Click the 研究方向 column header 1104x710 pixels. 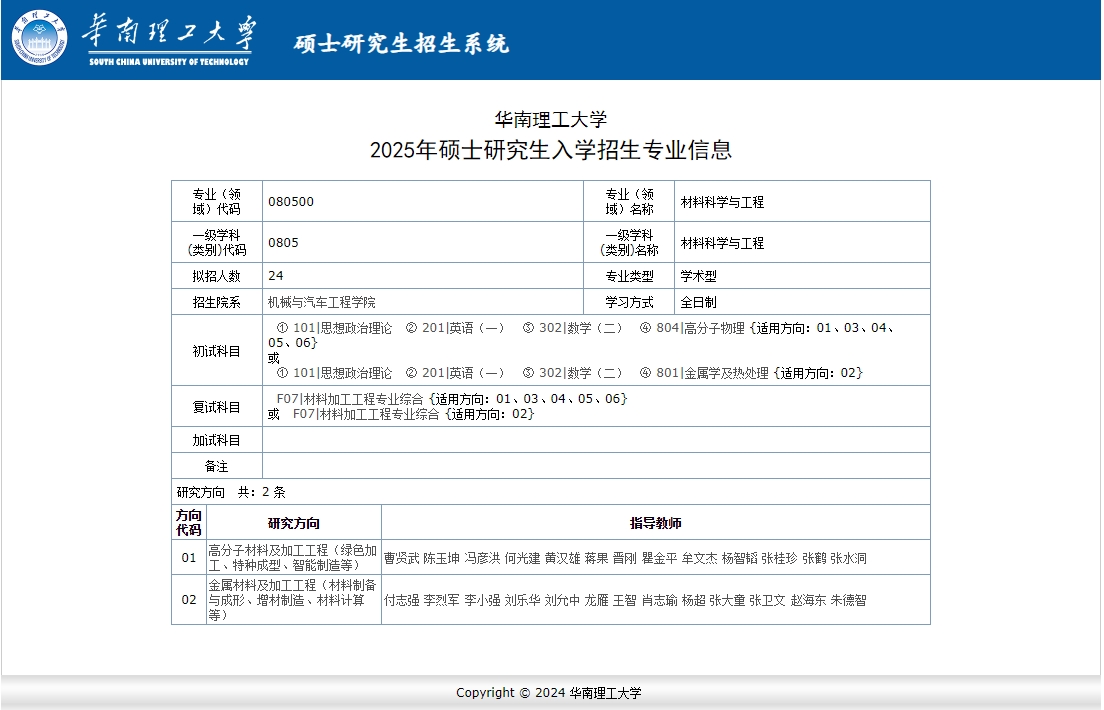(294, 523)
